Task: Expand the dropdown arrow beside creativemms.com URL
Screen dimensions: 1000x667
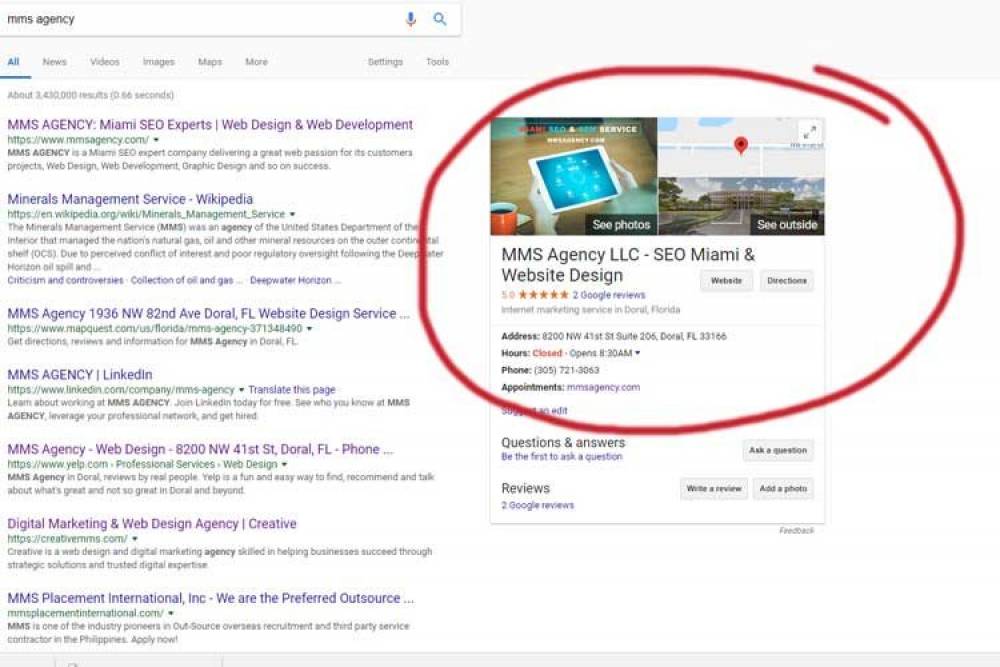Action: 135,539
